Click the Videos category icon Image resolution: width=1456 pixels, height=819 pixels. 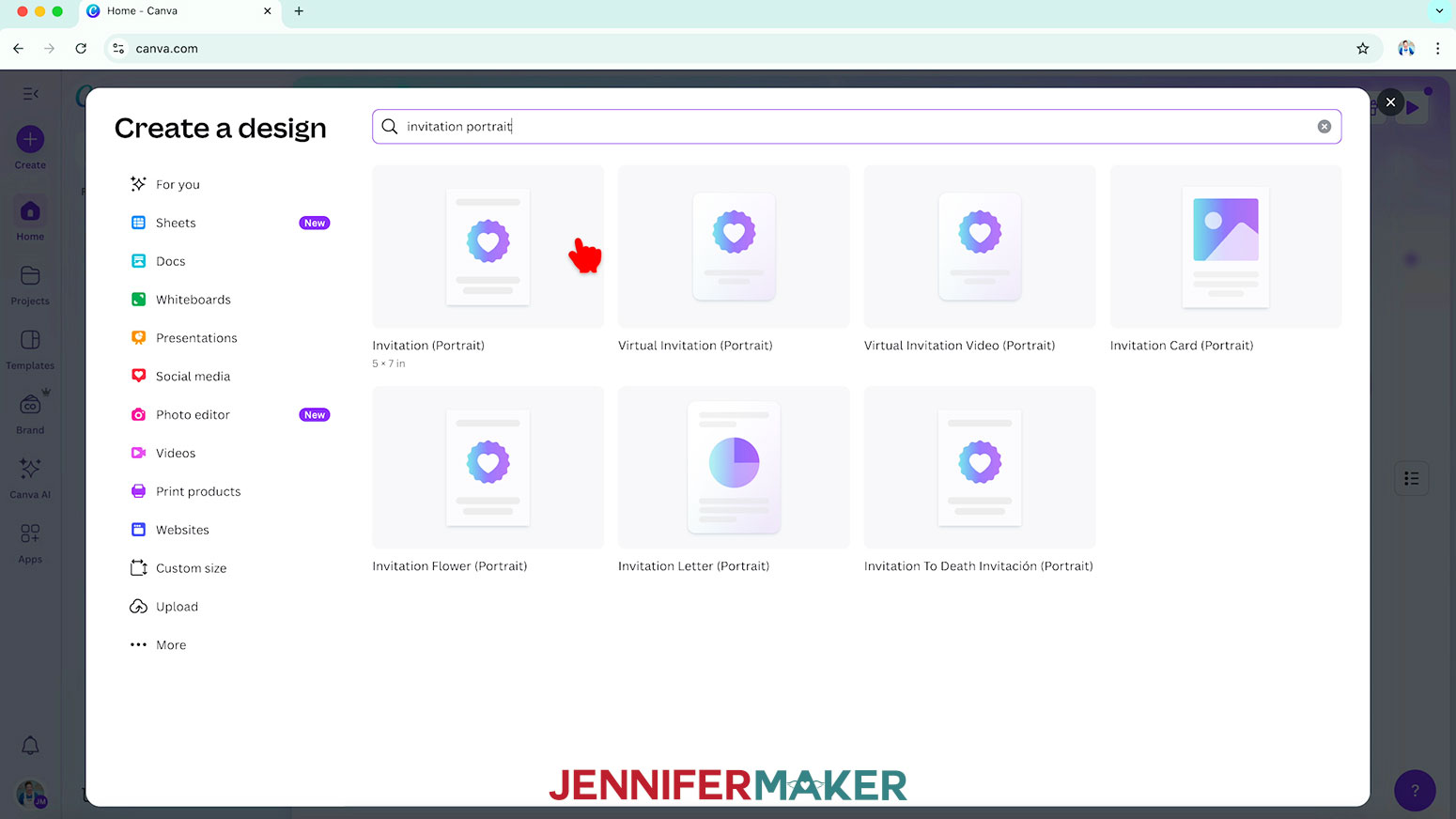pos(138,453)
